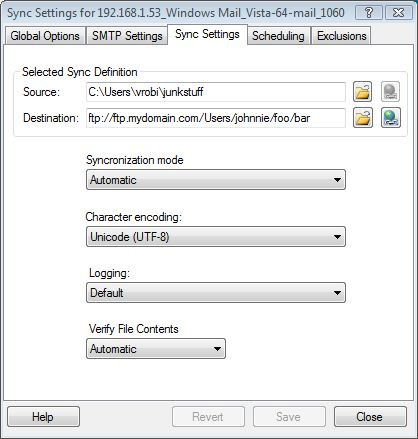418x439 pixels.
Task: Close the dialog with the Close button
Action: tap(370, 417)
